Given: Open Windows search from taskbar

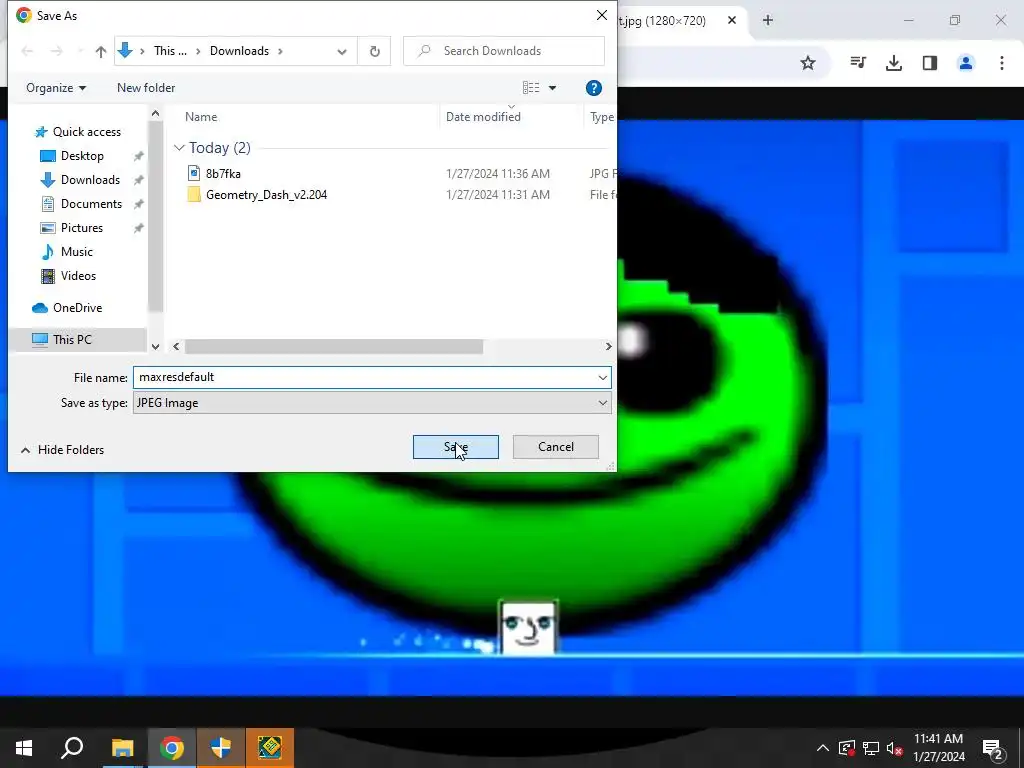Looking at the screenshot, I should click(72, 748).
